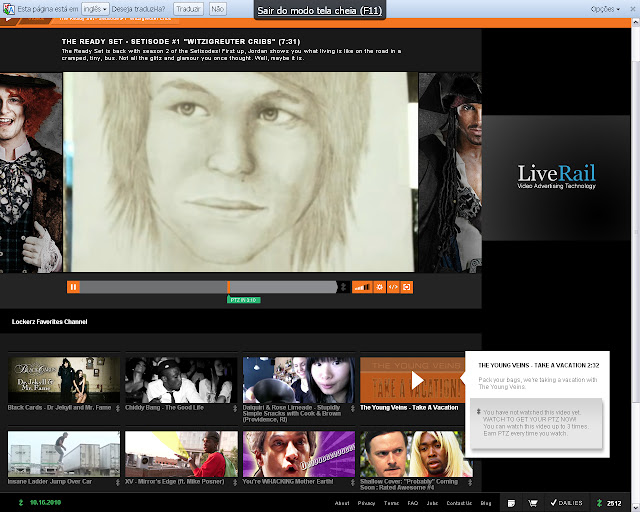This screenshot has height=512, width=640.
Task: Click Lockerz Favorites Channel heading
Action: tap(49, 322)
